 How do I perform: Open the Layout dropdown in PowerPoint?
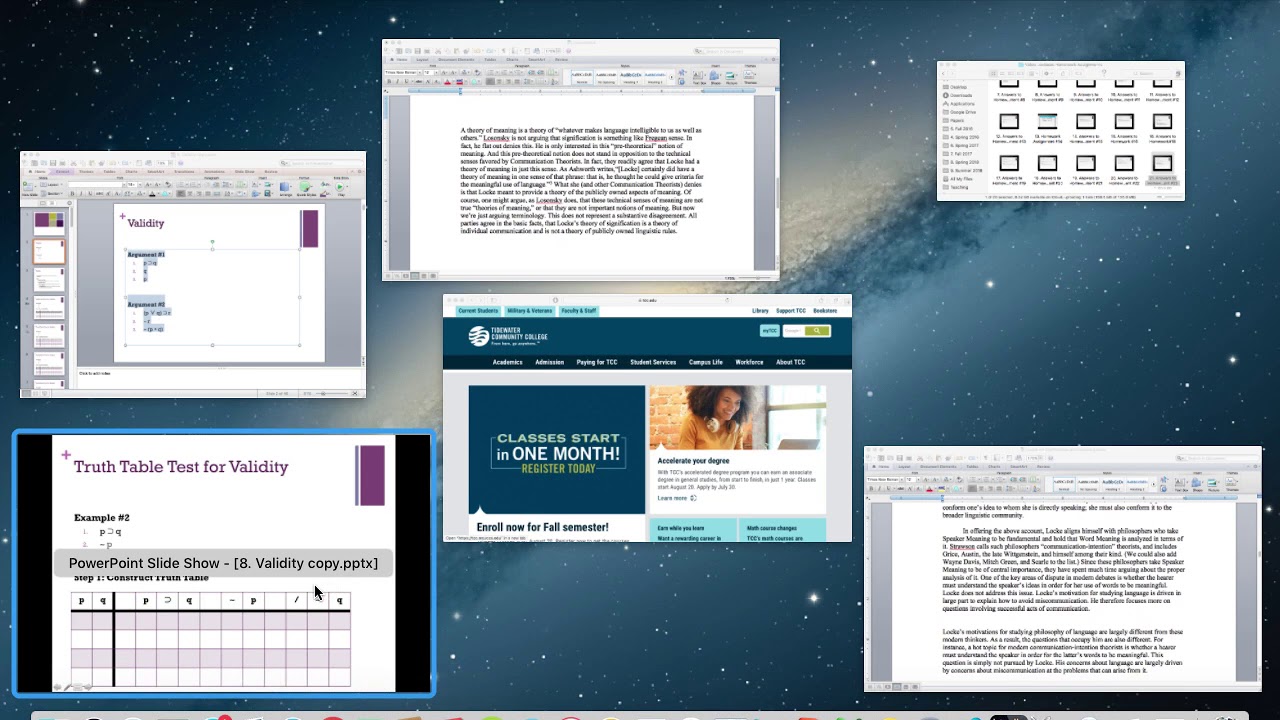point(52,184)
